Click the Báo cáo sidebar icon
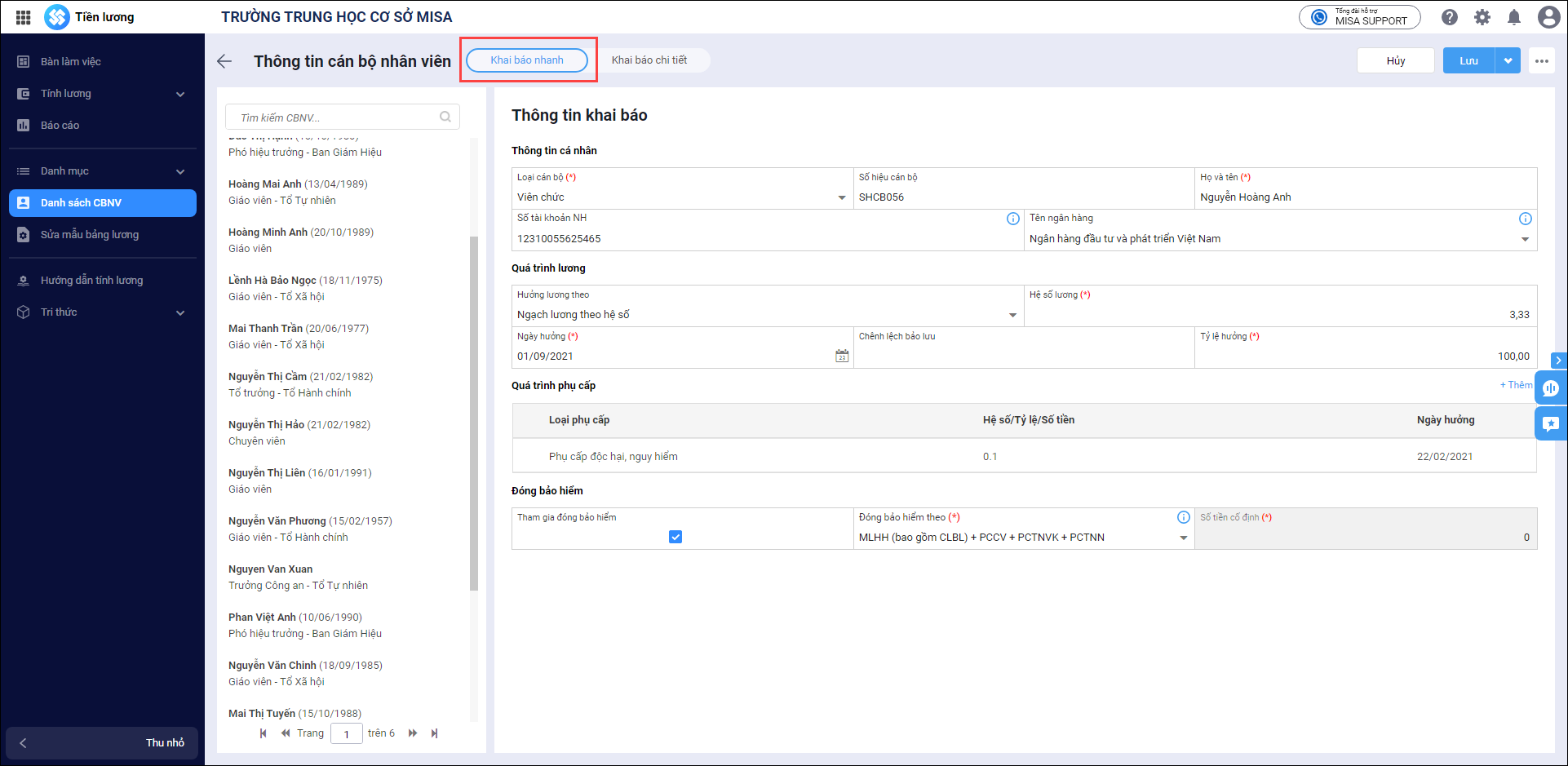Image resolution: width=1568 pixels, height=766 pixels. coord(24,126)
